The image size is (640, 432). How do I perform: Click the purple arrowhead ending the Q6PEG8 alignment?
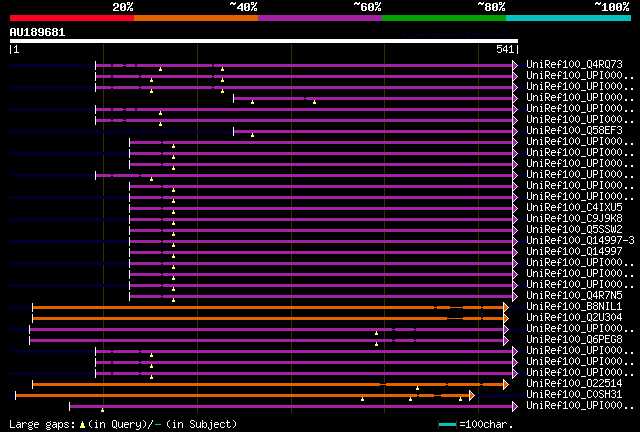click(506, 340)
